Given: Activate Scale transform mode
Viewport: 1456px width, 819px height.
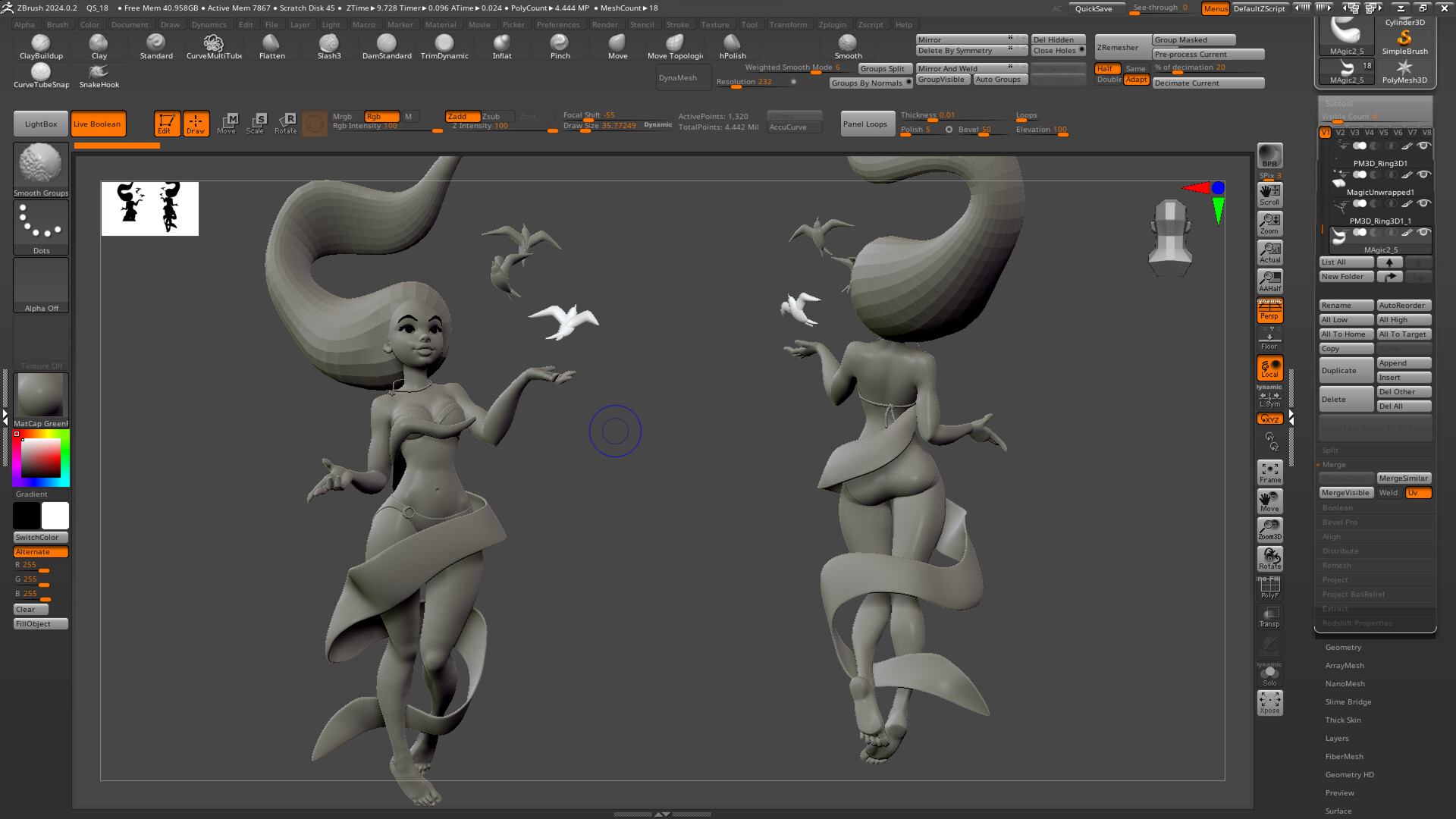Looking at the screenshot, I should 256,123.
